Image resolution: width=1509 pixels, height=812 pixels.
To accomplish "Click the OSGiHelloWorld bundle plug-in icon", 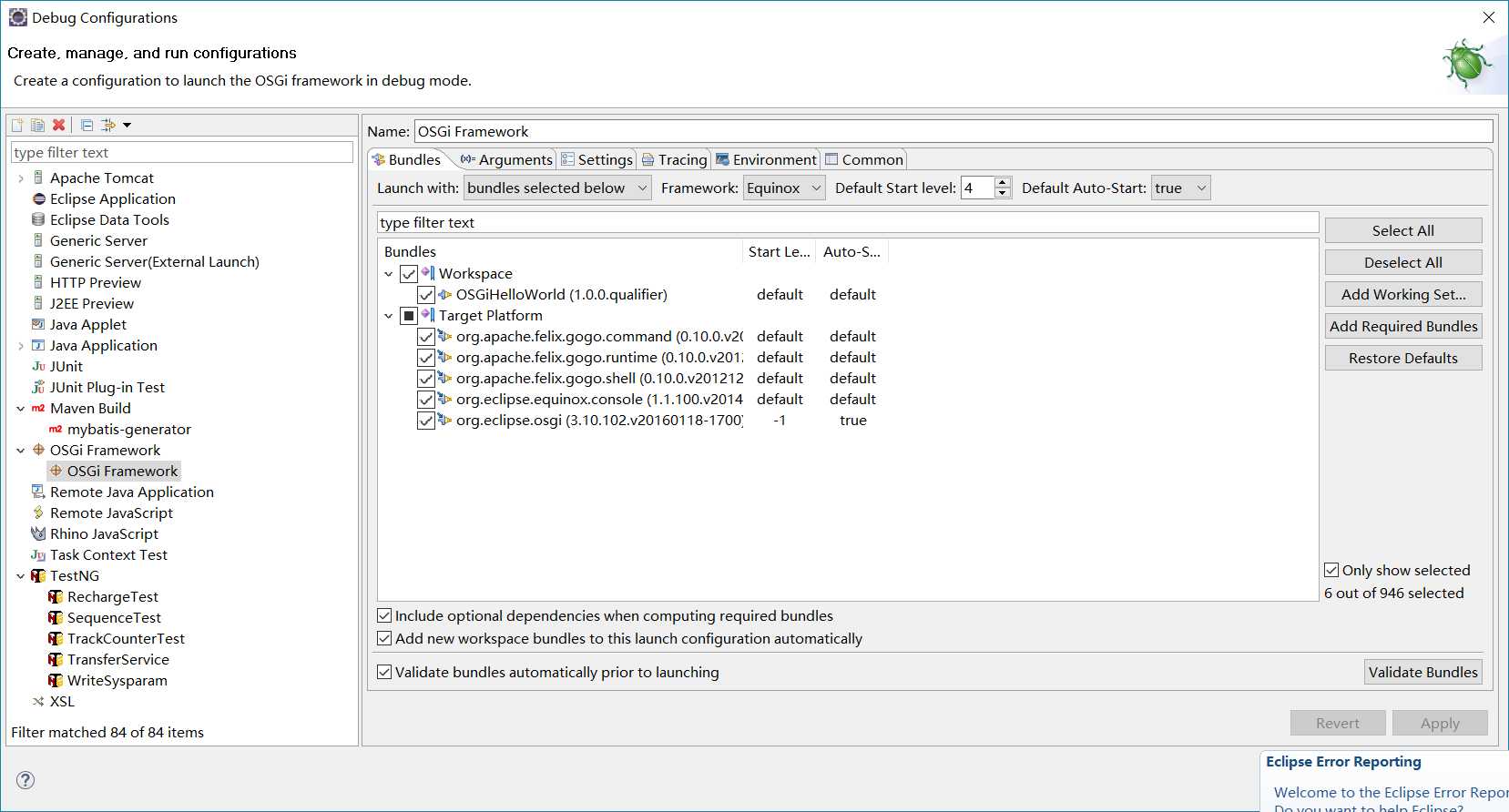I will 444,294.
